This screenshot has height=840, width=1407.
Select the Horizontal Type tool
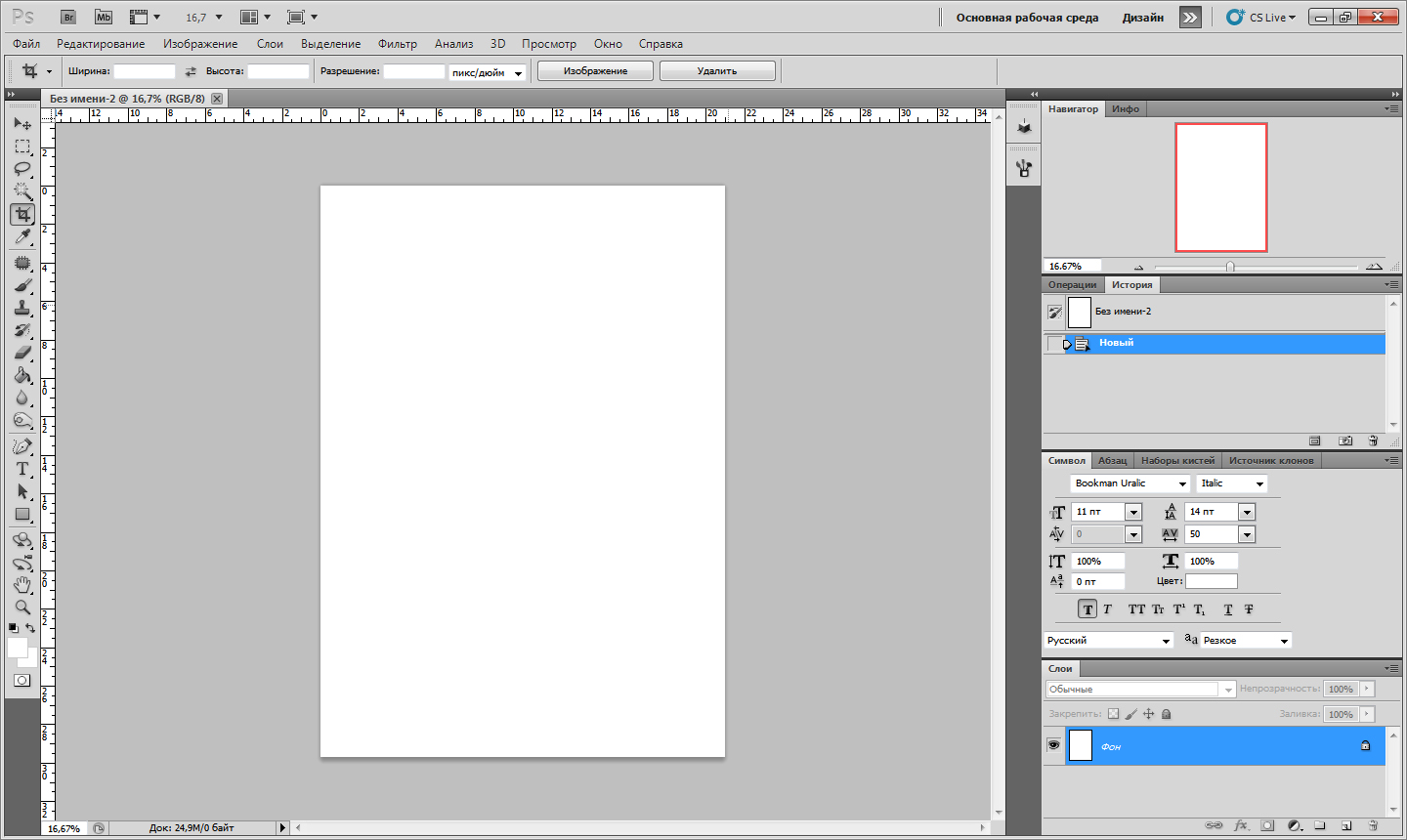click(x=22, y=469)
